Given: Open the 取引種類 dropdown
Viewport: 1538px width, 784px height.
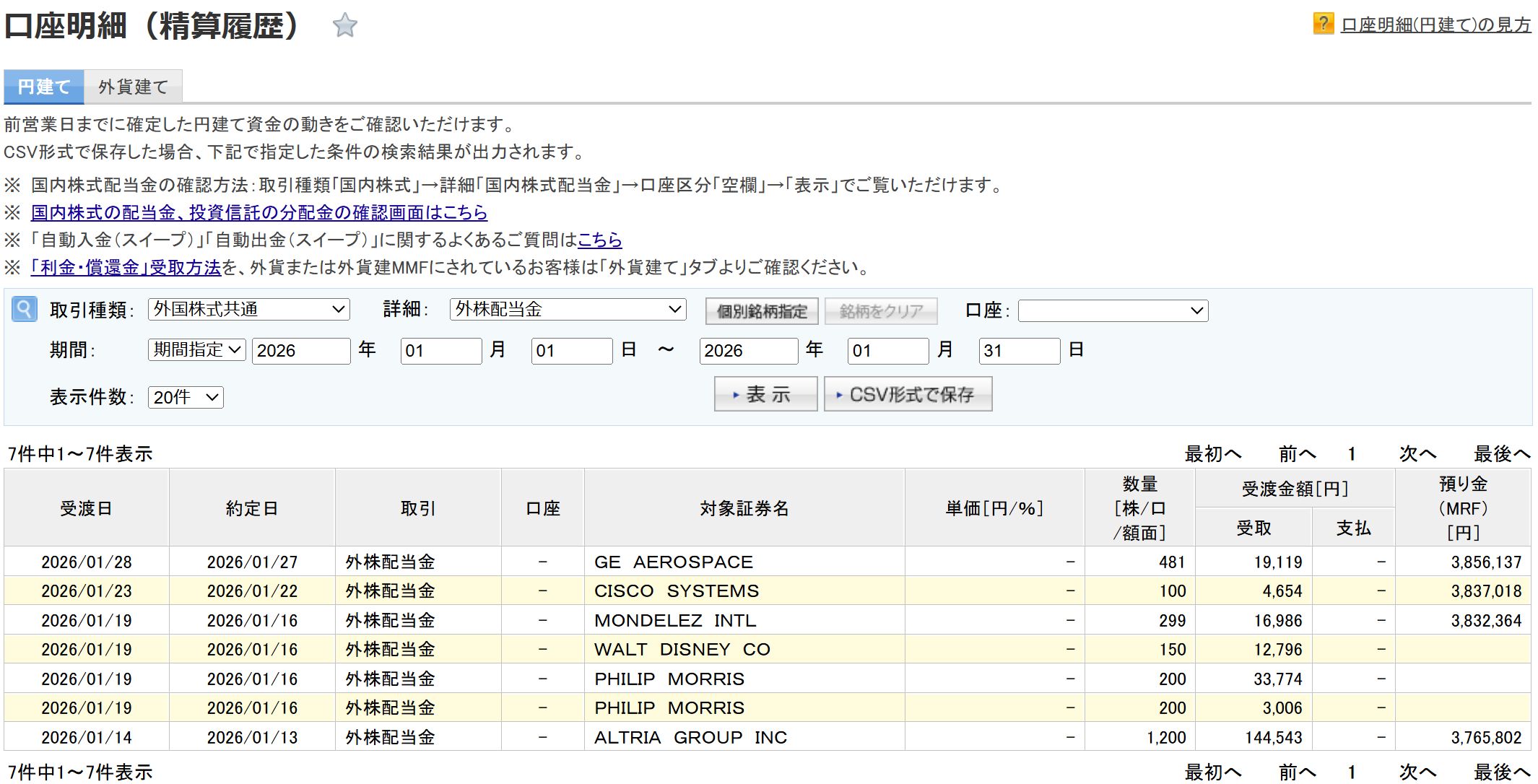Looking at the screenshot, I should 248,310.
